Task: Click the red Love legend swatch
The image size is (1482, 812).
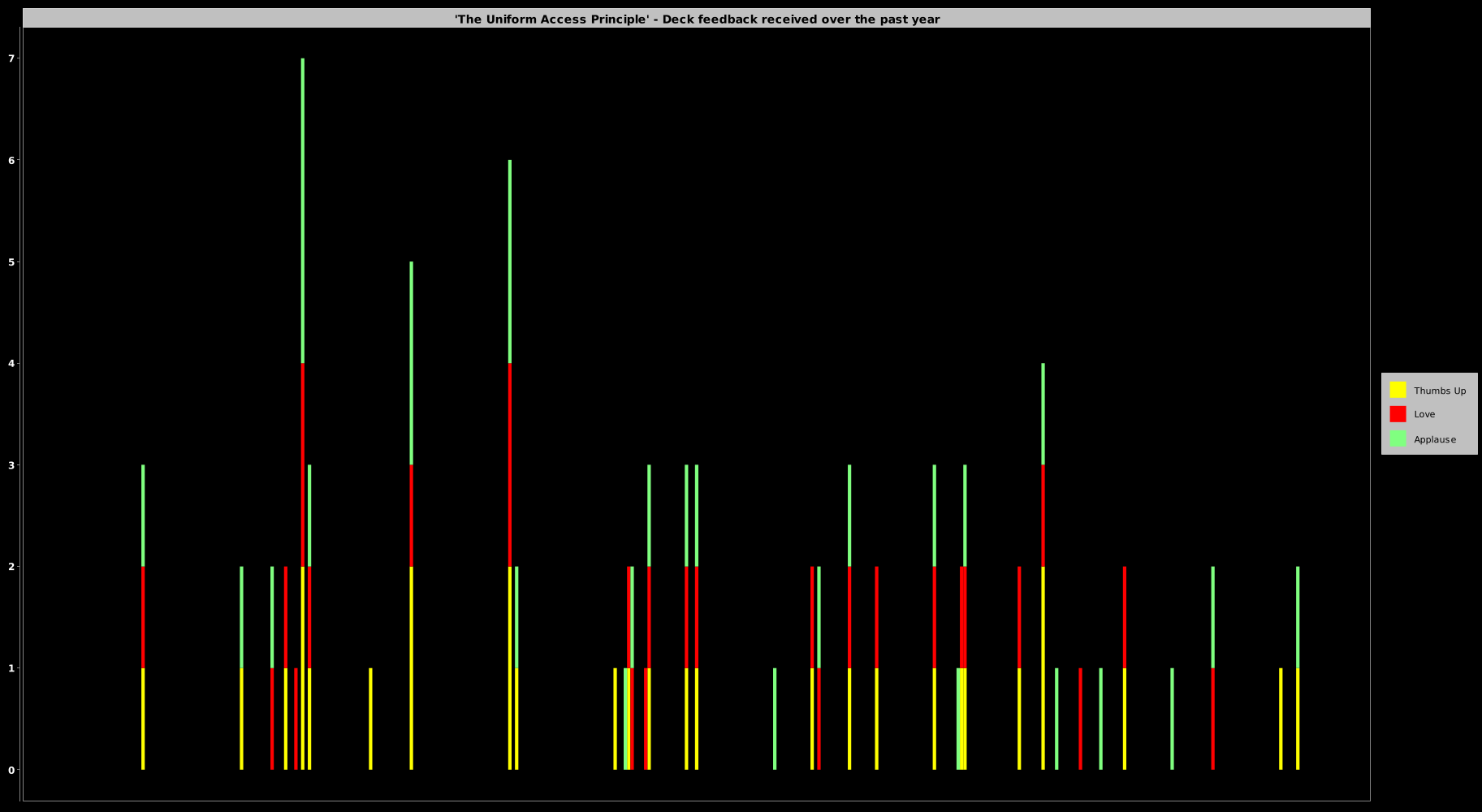Action: point(1398,414)
